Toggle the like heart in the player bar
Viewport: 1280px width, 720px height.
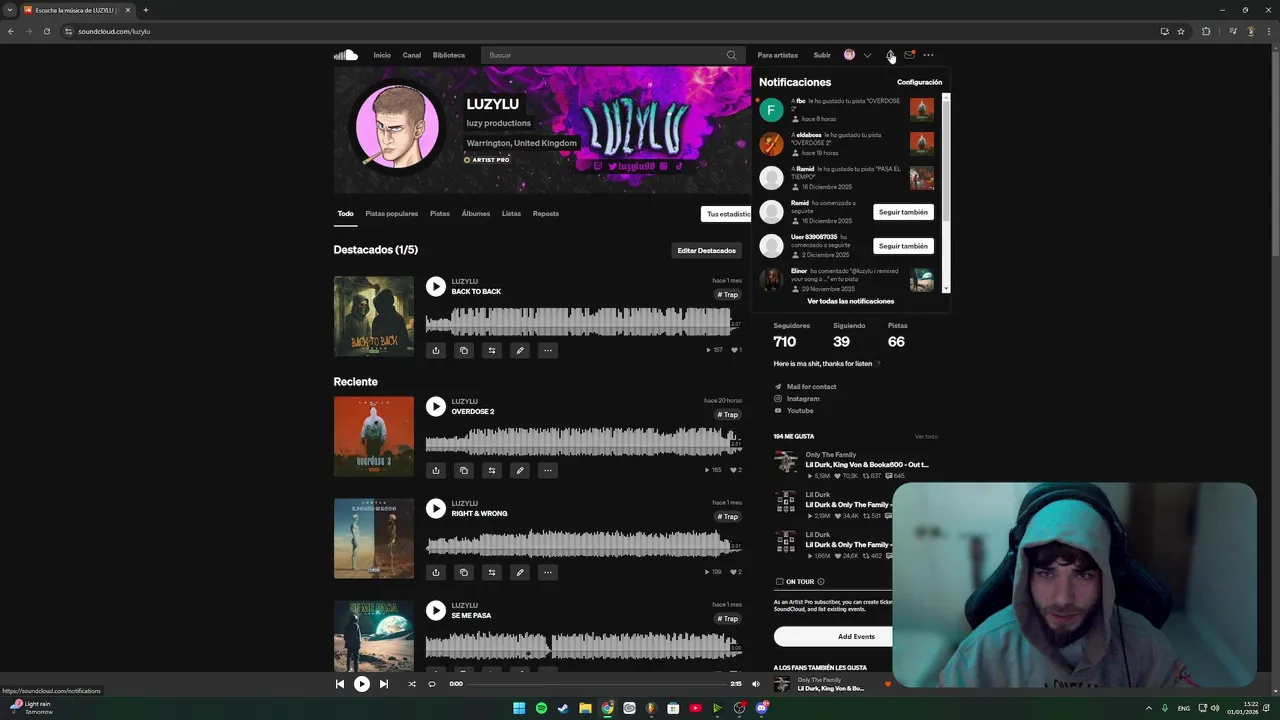coord(887,685)
